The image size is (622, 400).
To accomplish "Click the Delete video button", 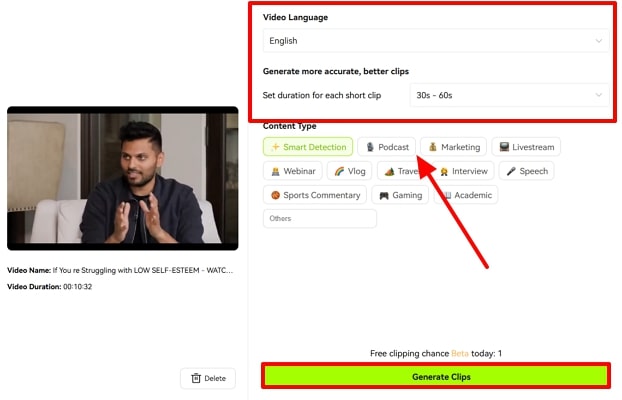I will (207, 378).
